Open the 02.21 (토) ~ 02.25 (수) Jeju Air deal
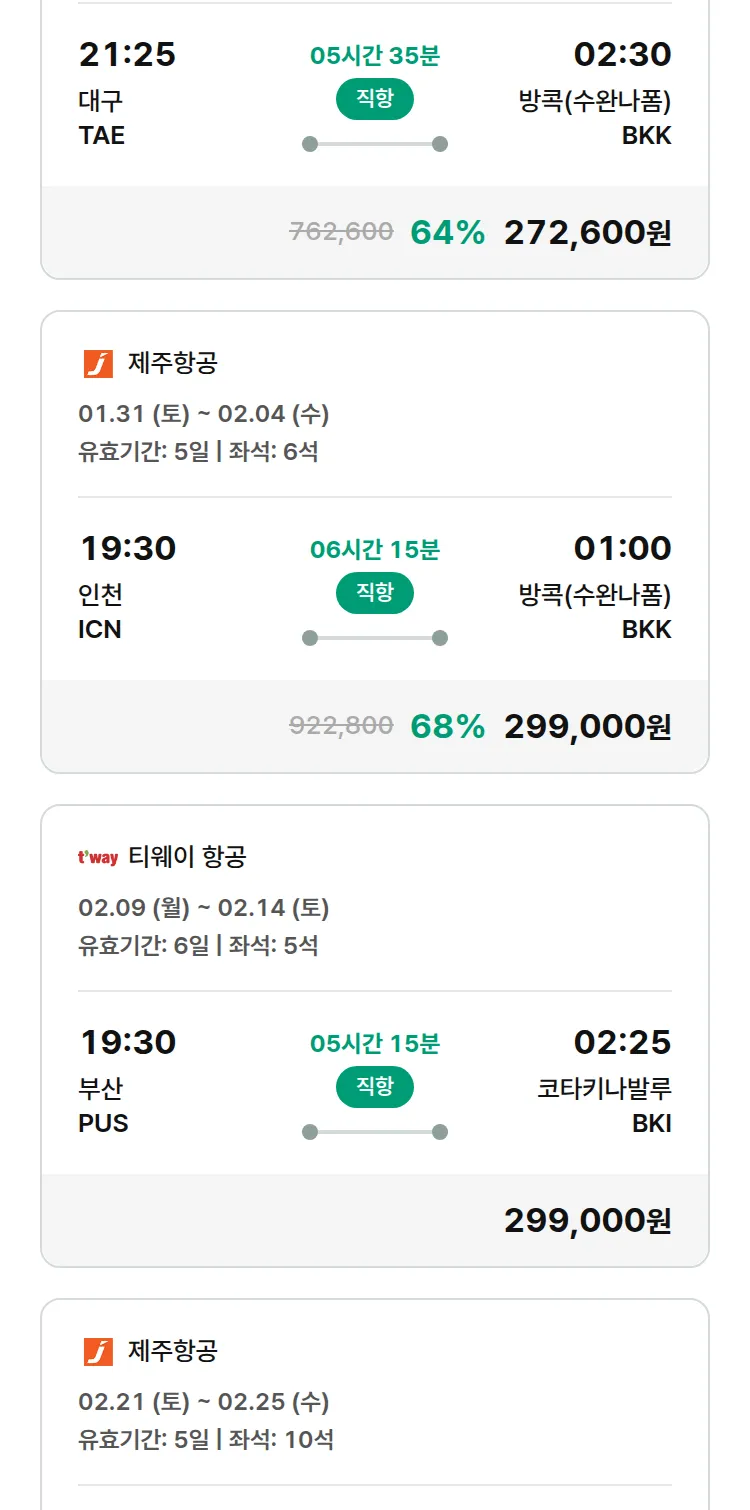Screen dimensions: 750x1510 (x=204, y=1402)
